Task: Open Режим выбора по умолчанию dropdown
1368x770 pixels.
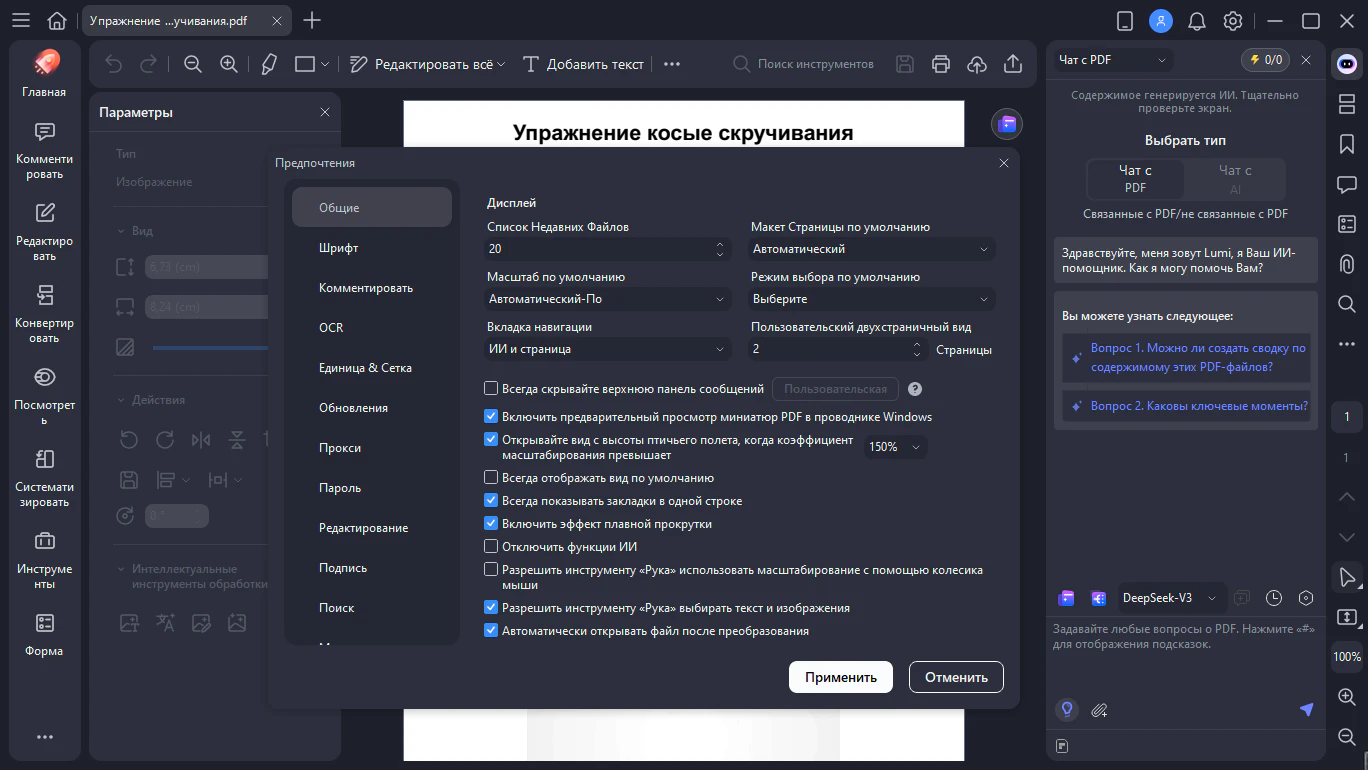Action: [872, 299]
